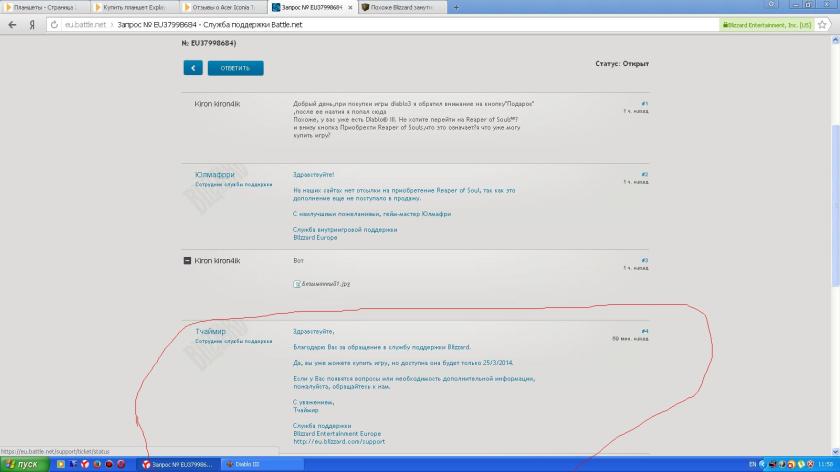Click the system clock showing 11:50
Image resolution: width=840 pixels, height=472 pixels.
(826, 464)
